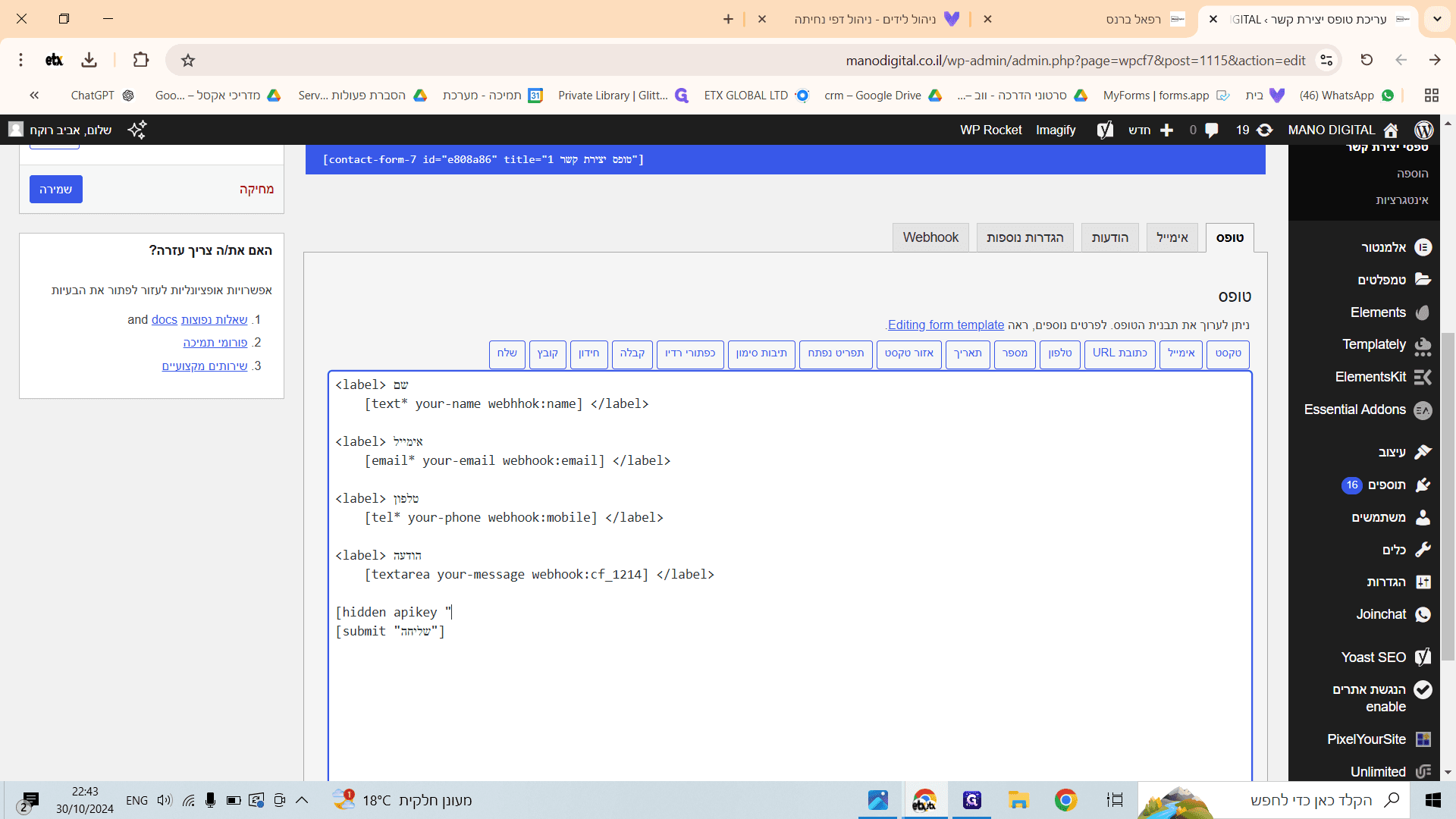Click the blue שמירה (Save) button
Screen dimensions: 1456x819
(x=56, y=190)
